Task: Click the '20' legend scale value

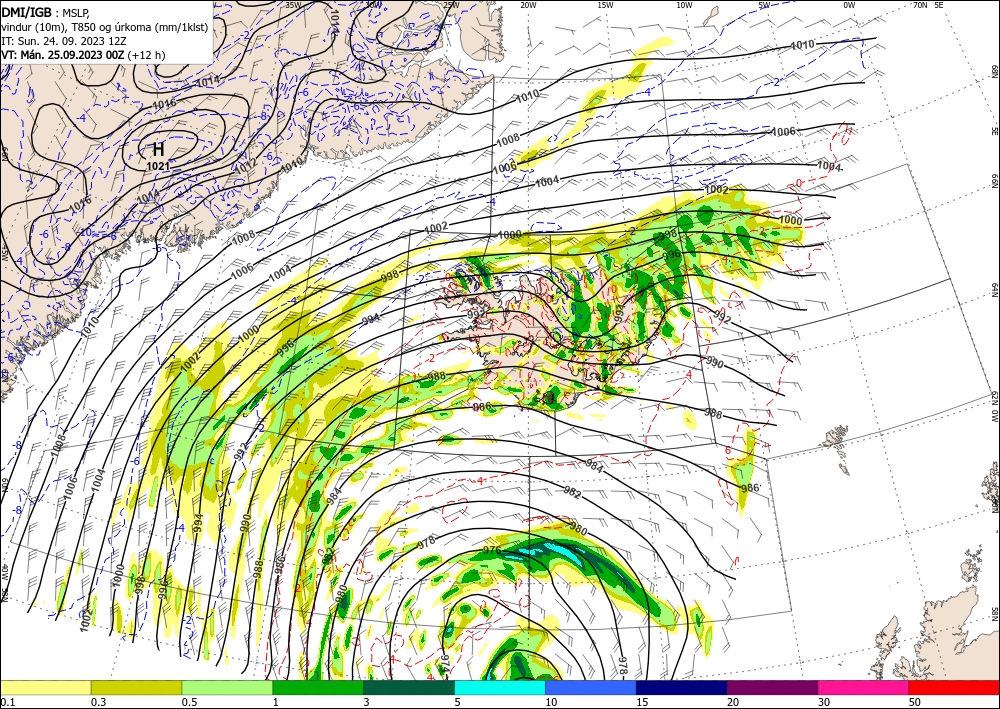Action: point(733,702)
